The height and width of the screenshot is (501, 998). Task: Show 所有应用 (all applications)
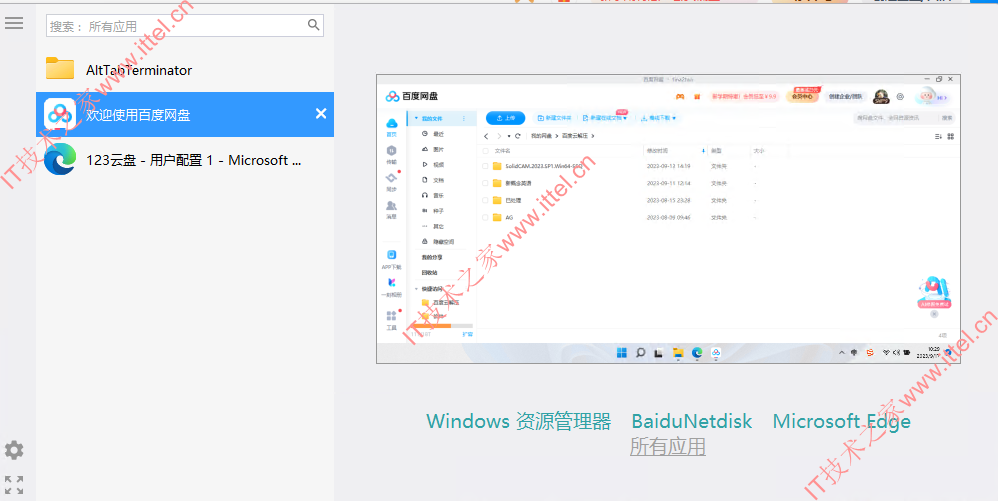coord(668,446)
